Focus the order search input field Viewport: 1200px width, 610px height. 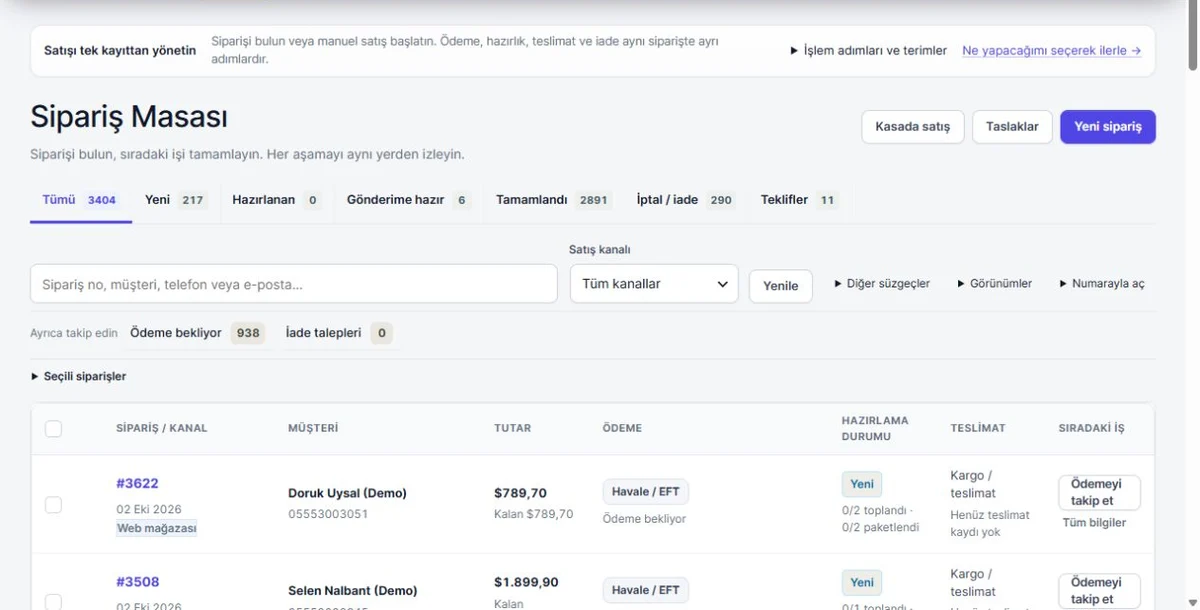(294, 284)
